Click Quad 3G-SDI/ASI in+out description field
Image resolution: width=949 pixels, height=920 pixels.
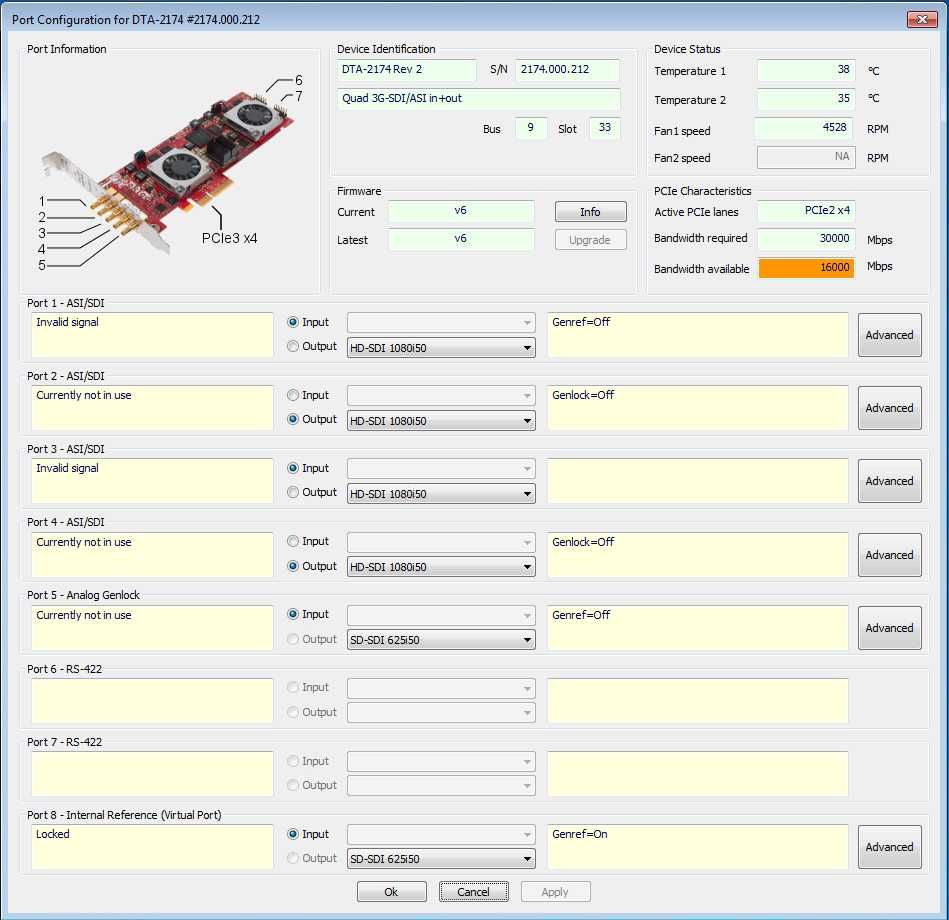coord(478,99)
